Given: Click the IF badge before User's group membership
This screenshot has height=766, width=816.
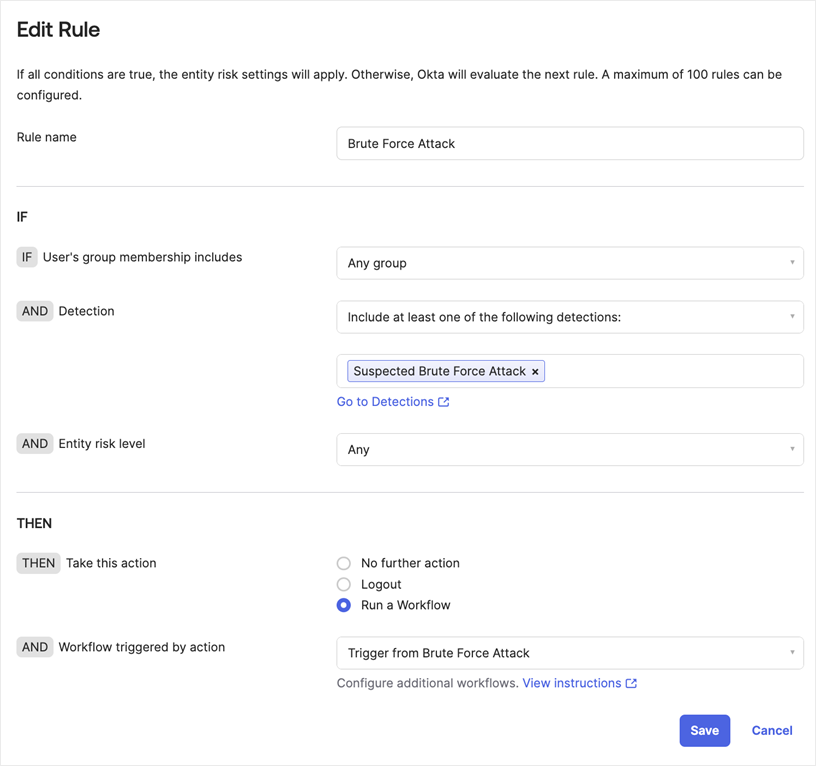Looking at the screenshot, I should click(x=27, y=257).
